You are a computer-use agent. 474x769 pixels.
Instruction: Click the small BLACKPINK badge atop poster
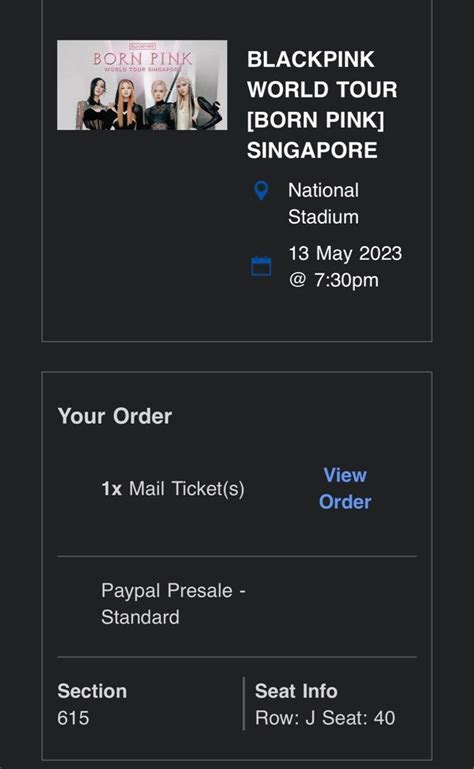point(142,46)
